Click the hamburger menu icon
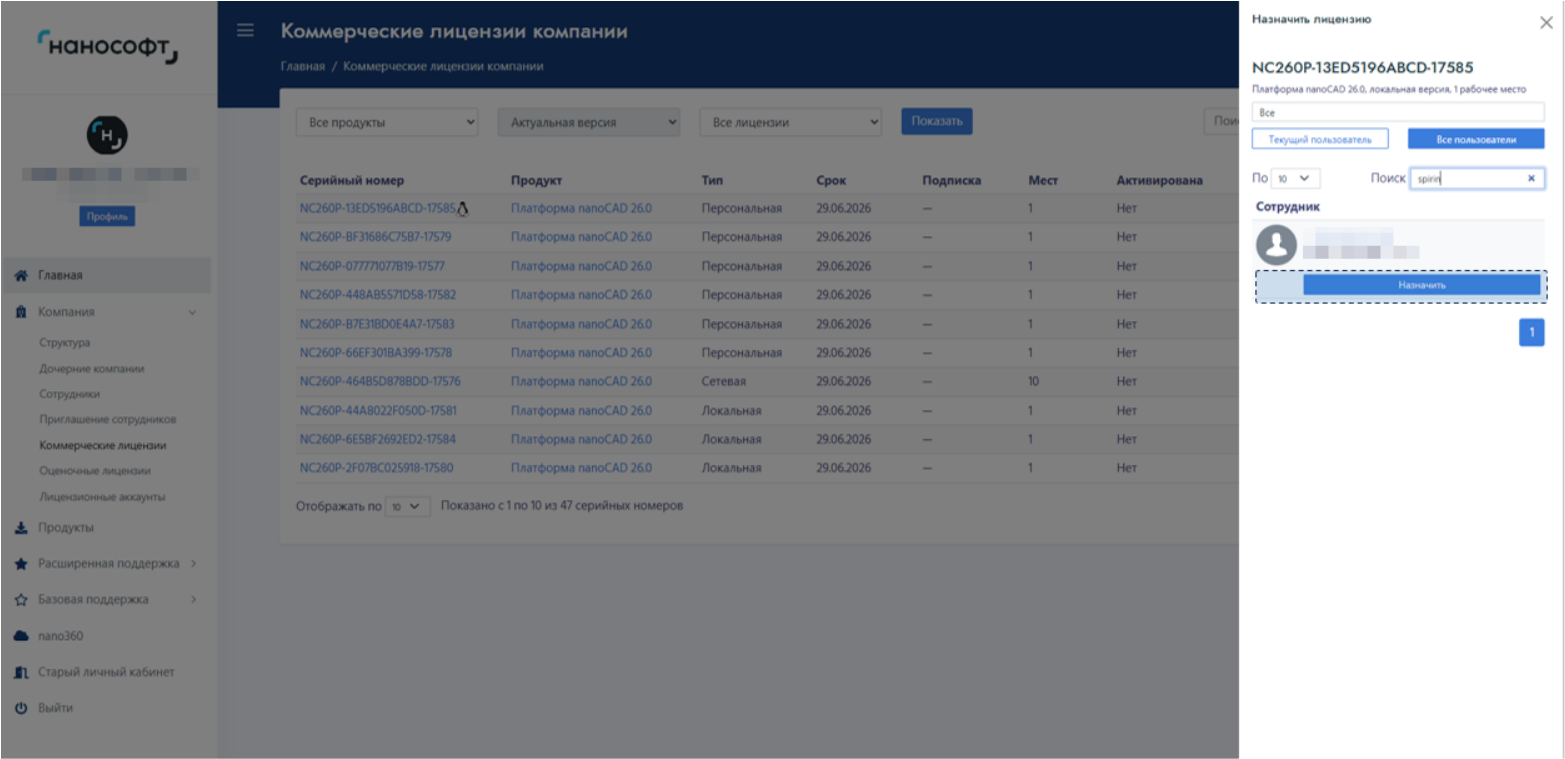Image resolution: width=1565 pixels, height=759 pixels. tap(245, 31)
